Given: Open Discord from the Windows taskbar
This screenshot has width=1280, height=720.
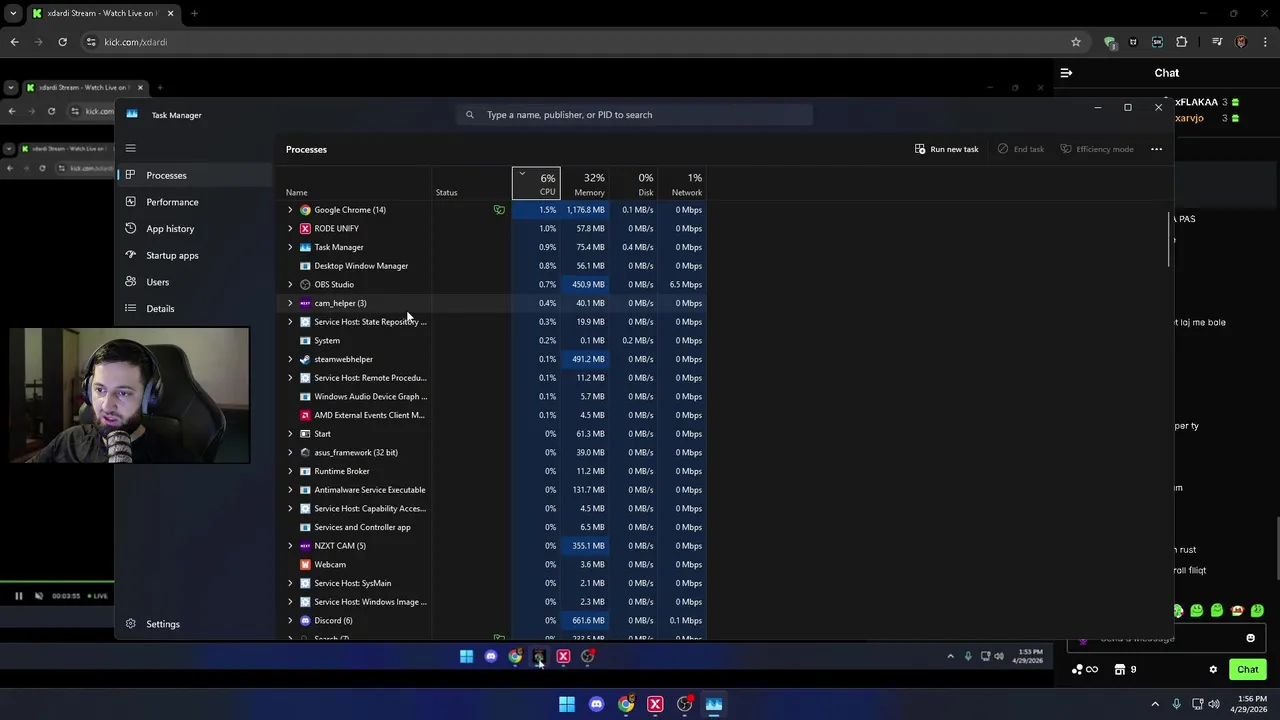Looking at the screenshot, I should 597,704.
